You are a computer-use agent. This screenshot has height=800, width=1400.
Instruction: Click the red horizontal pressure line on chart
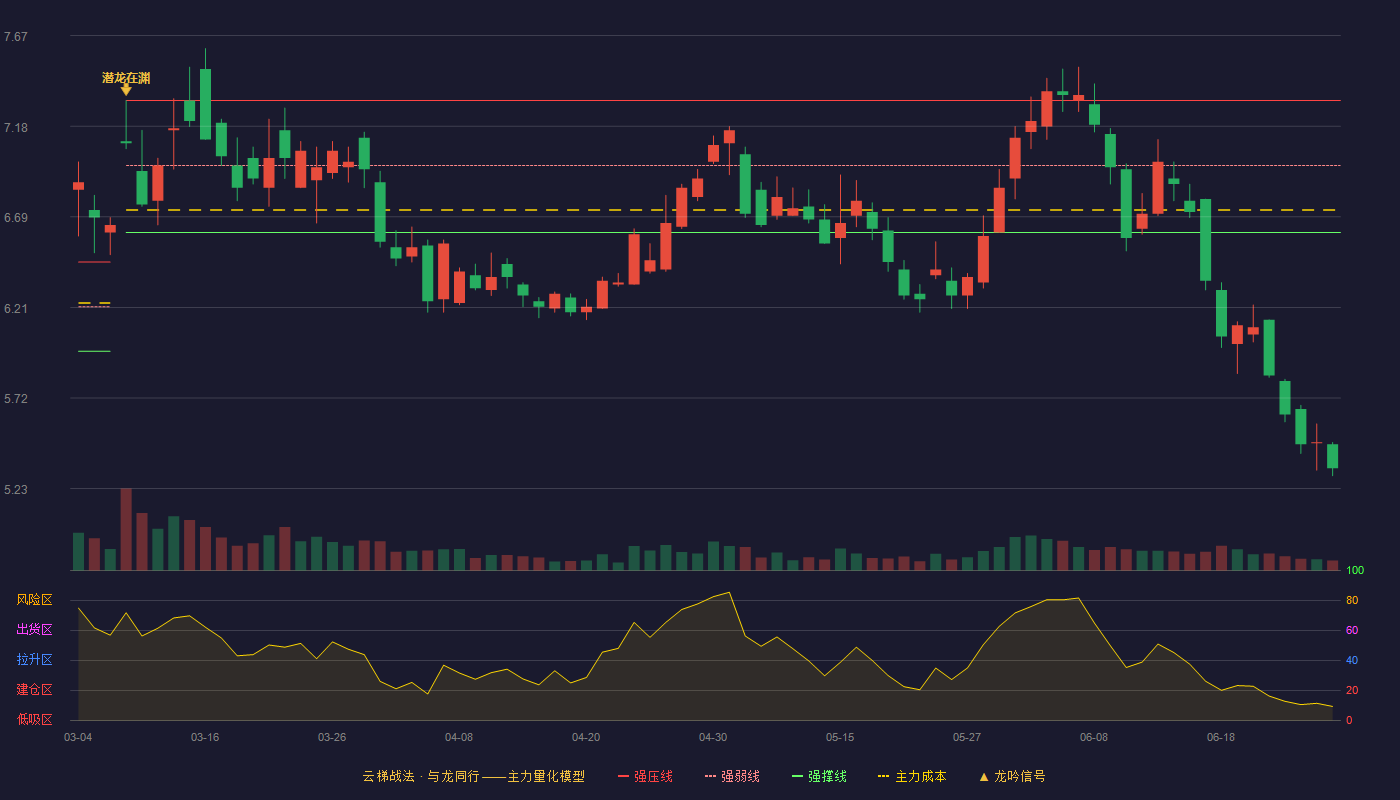[x=733, y=101]
